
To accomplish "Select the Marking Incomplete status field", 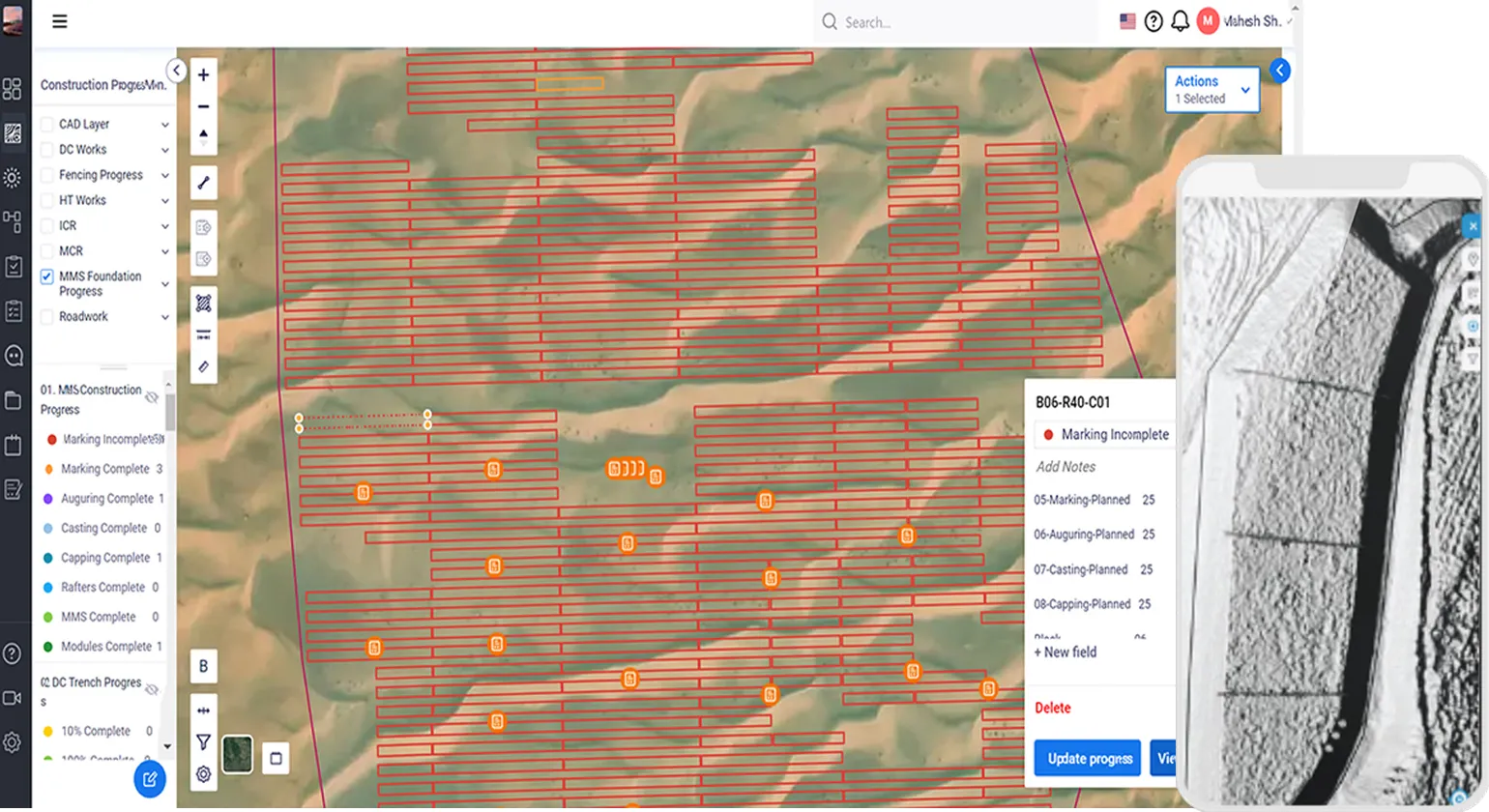I will coord(1104,435).
